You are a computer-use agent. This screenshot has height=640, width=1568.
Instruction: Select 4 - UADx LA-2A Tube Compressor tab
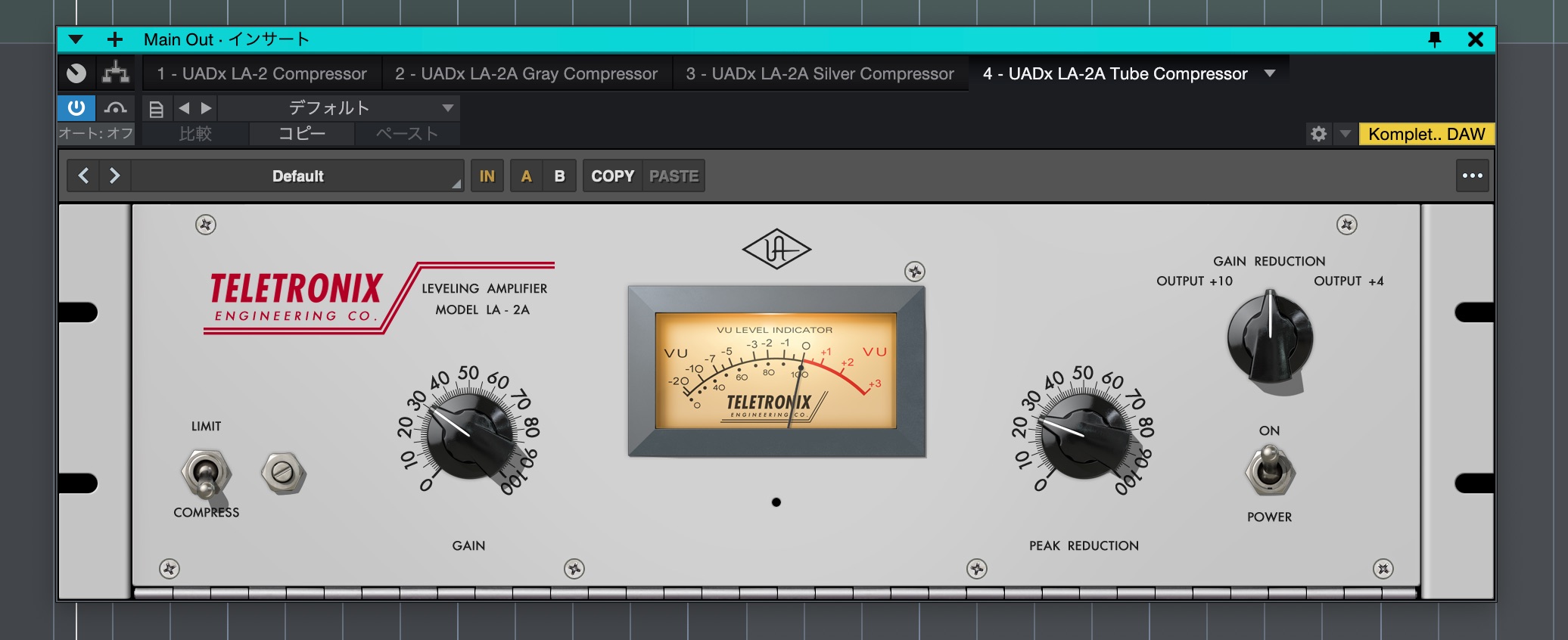pyautogui.click(x=1115, y=73)
